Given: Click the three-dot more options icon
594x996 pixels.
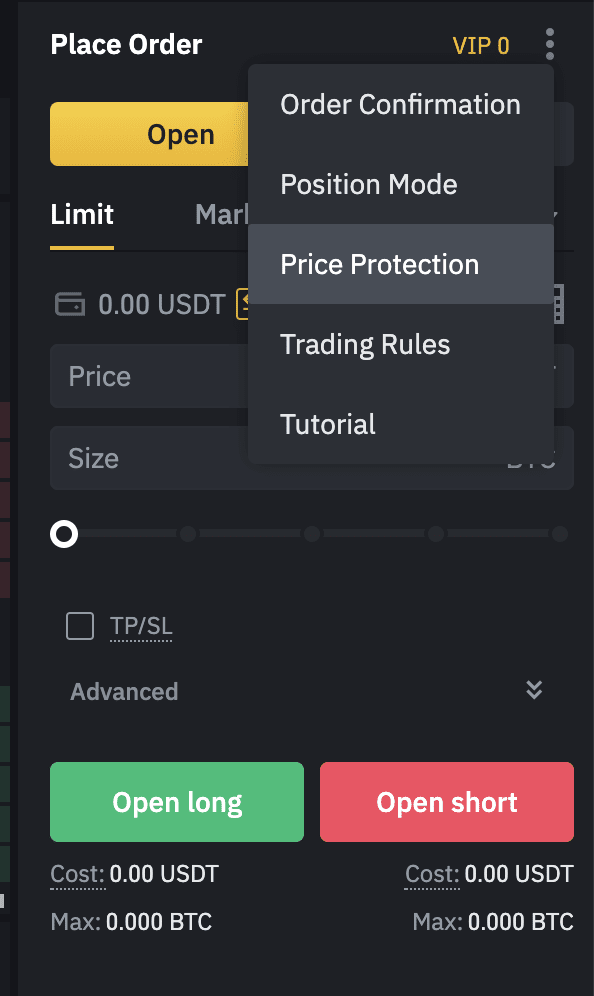Looking at the screenshot, I should point(550,44).
